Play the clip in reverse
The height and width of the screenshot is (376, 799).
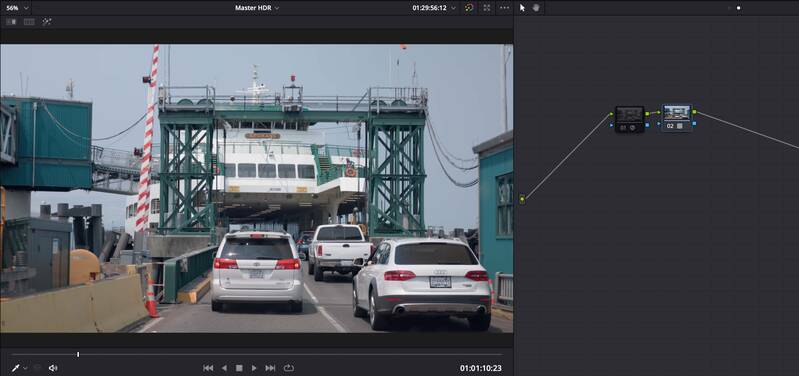click(224, 368)
